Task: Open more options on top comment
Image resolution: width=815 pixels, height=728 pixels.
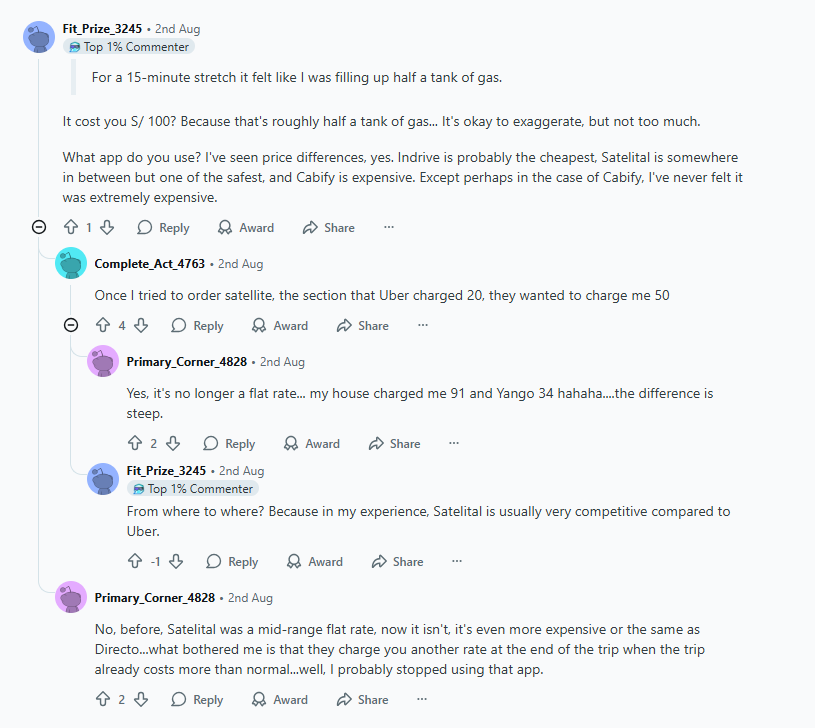Action: tap(389, 228)
